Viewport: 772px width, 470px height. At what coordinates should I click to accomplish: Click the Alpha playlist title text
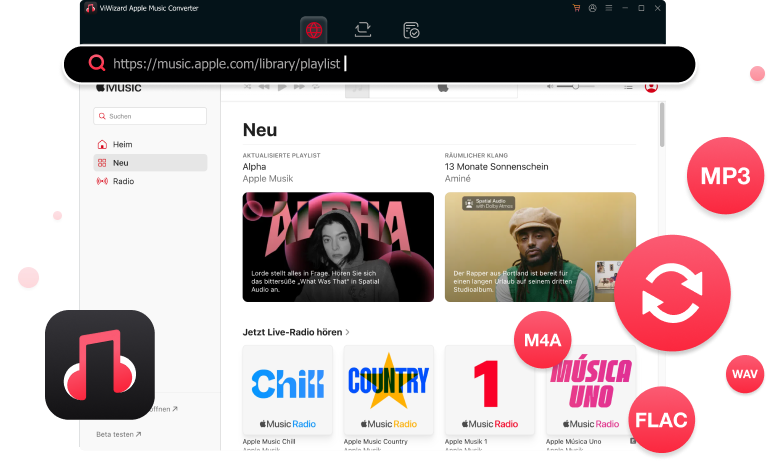(254, 167)
